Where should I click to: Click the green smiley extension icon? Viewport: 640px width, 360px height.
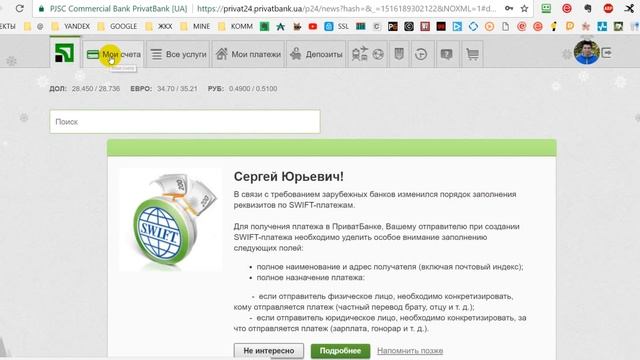point(546,9)
